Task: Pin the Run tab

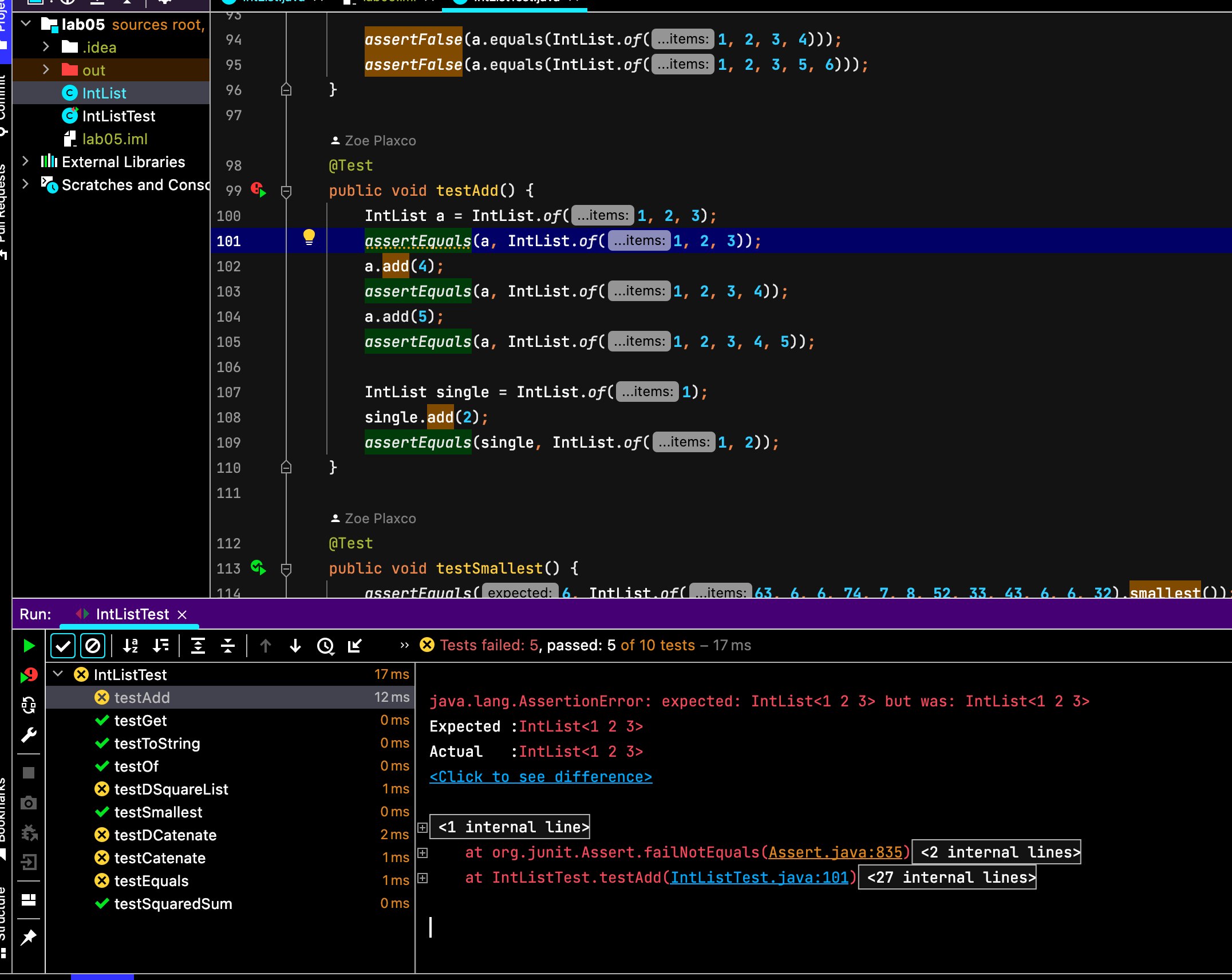Action: (x=29, y=938)
